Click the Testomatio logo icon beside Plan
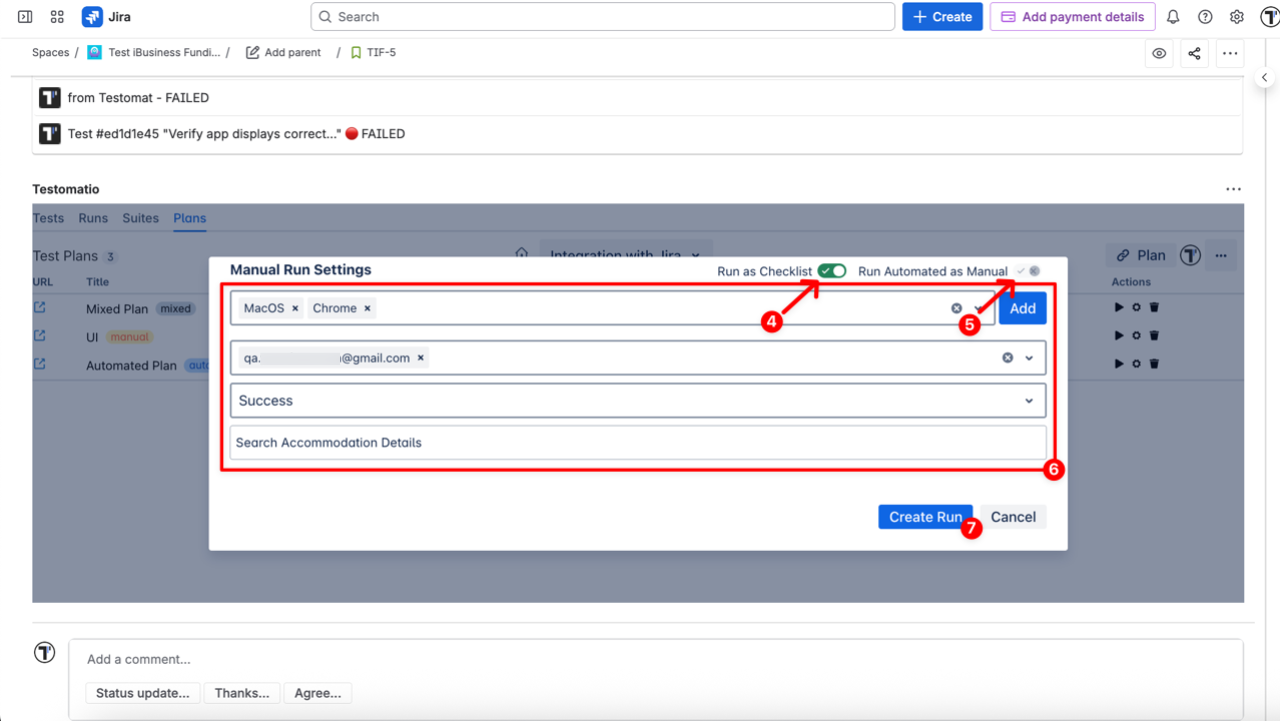The image size is (1280, 721). tap(1190, 255)
